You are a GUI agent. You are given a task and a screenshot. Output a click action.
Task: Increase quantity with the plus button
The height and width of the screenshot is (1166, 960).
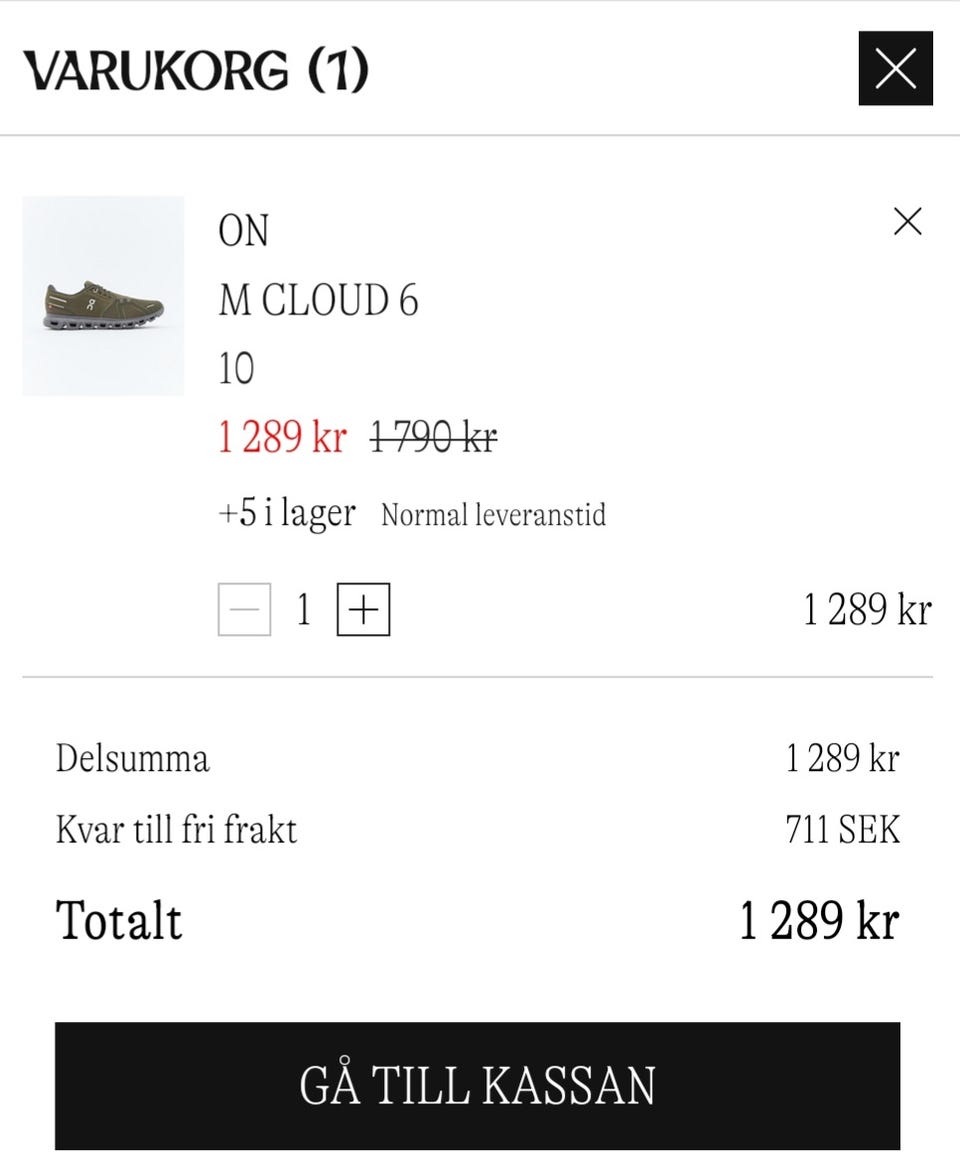click(x=363, y=610)
